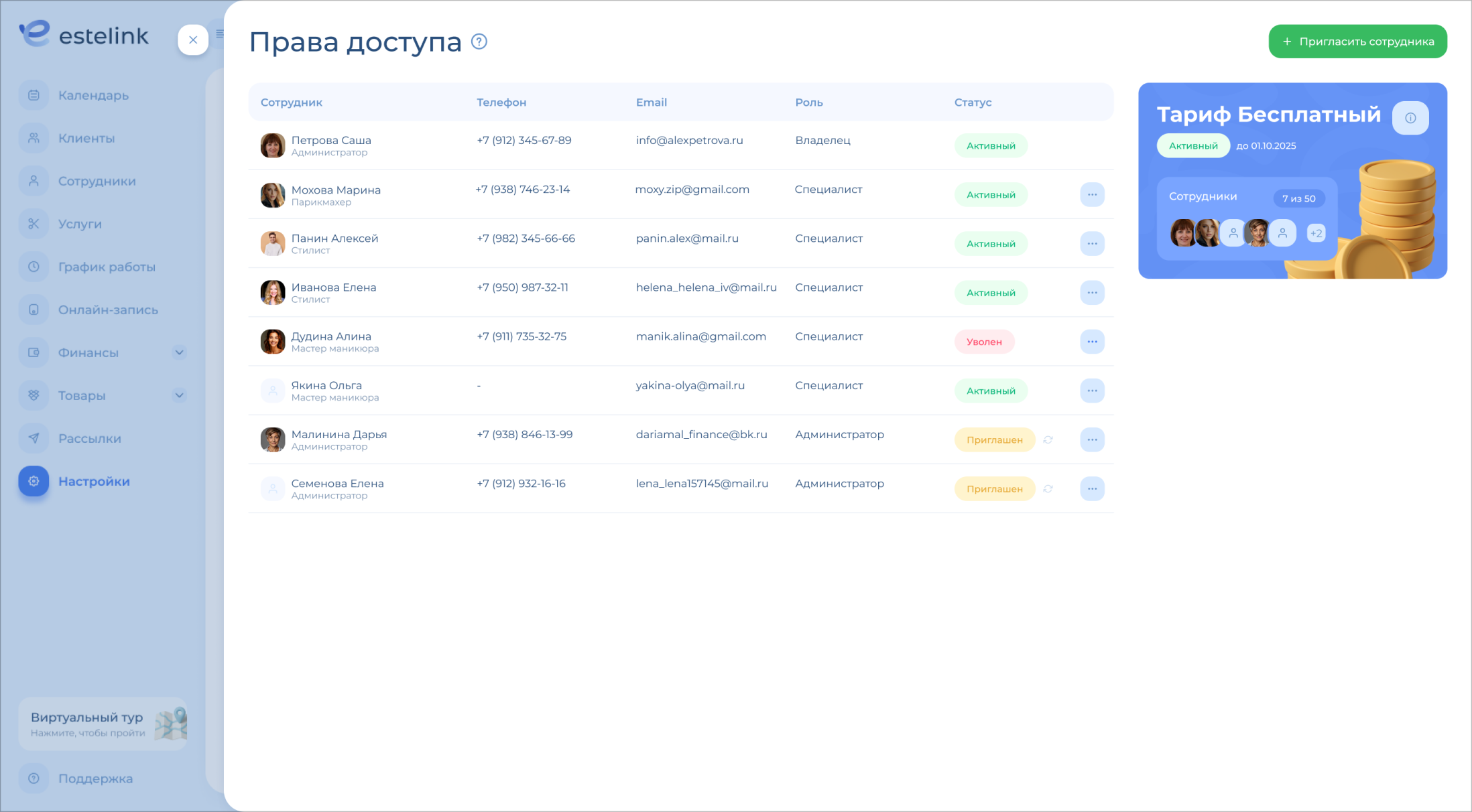The width and height of the screenshot is (1472, 812).
Task: Expand the Финансы submenu chevron
Action: pos(179,352)
